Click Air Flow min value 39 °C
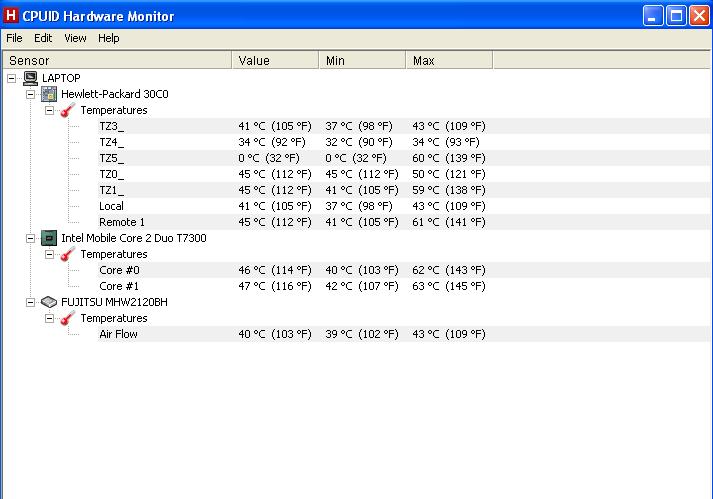Image resolution: width=713 pixels, height=499 pixels. 362,334
